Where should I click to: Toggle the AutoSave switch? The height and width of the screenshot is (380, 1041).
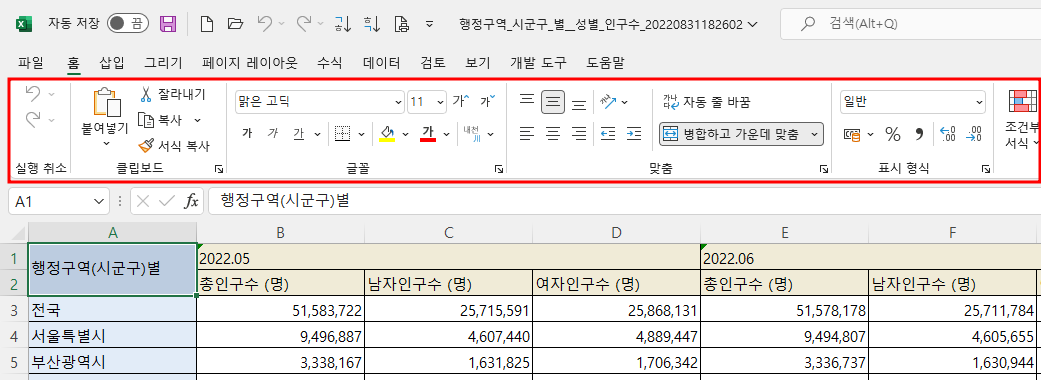click(127, 24)
